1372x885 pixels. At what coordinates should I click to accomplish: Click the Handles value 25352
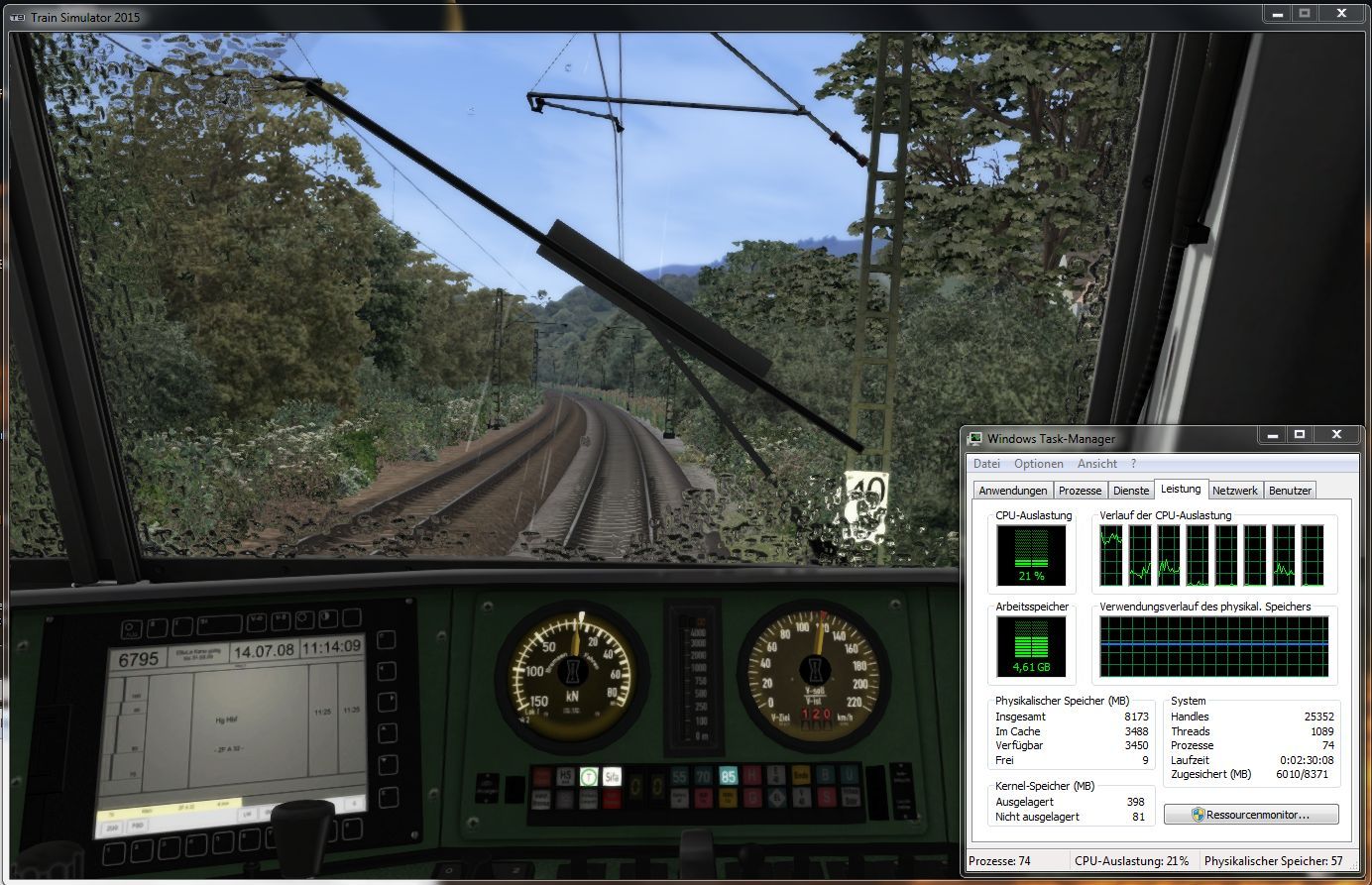[x=1318, y=717]
